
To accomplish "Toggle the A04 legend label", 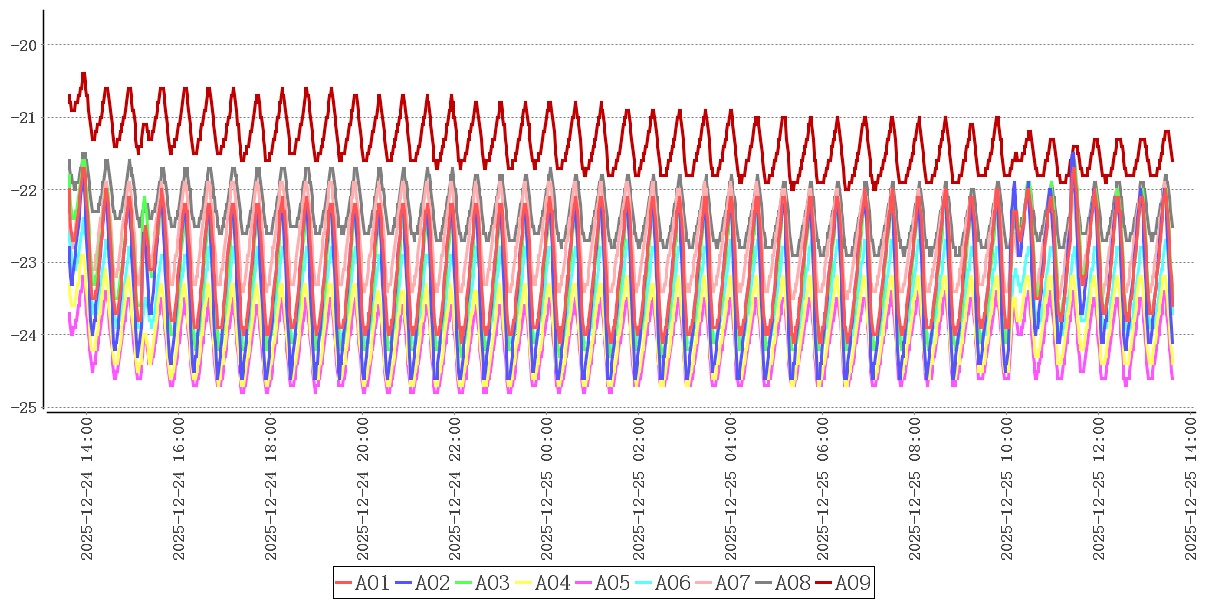I will (x=552, y=583).
